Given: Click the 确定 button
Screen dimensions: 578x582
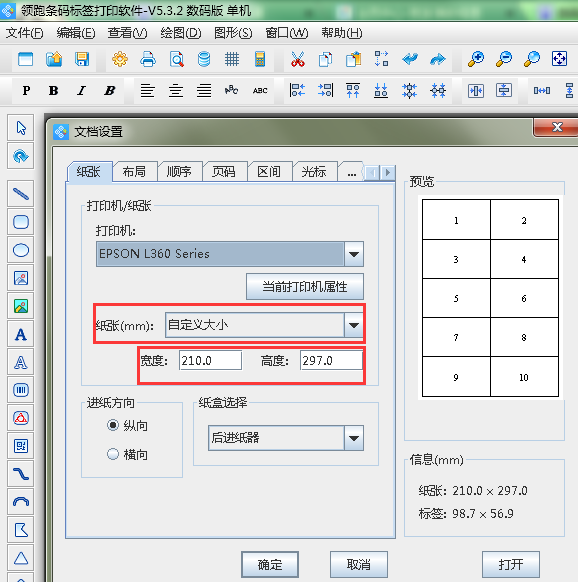Looking at the screenshot, I should [270, 564].
